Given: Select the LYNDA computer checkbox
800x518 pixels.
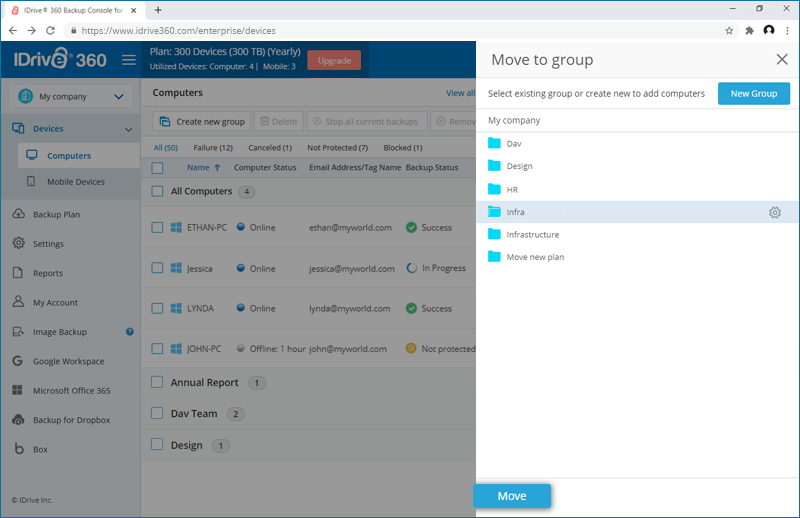Looking at the screenshot, I should point(157,308).
